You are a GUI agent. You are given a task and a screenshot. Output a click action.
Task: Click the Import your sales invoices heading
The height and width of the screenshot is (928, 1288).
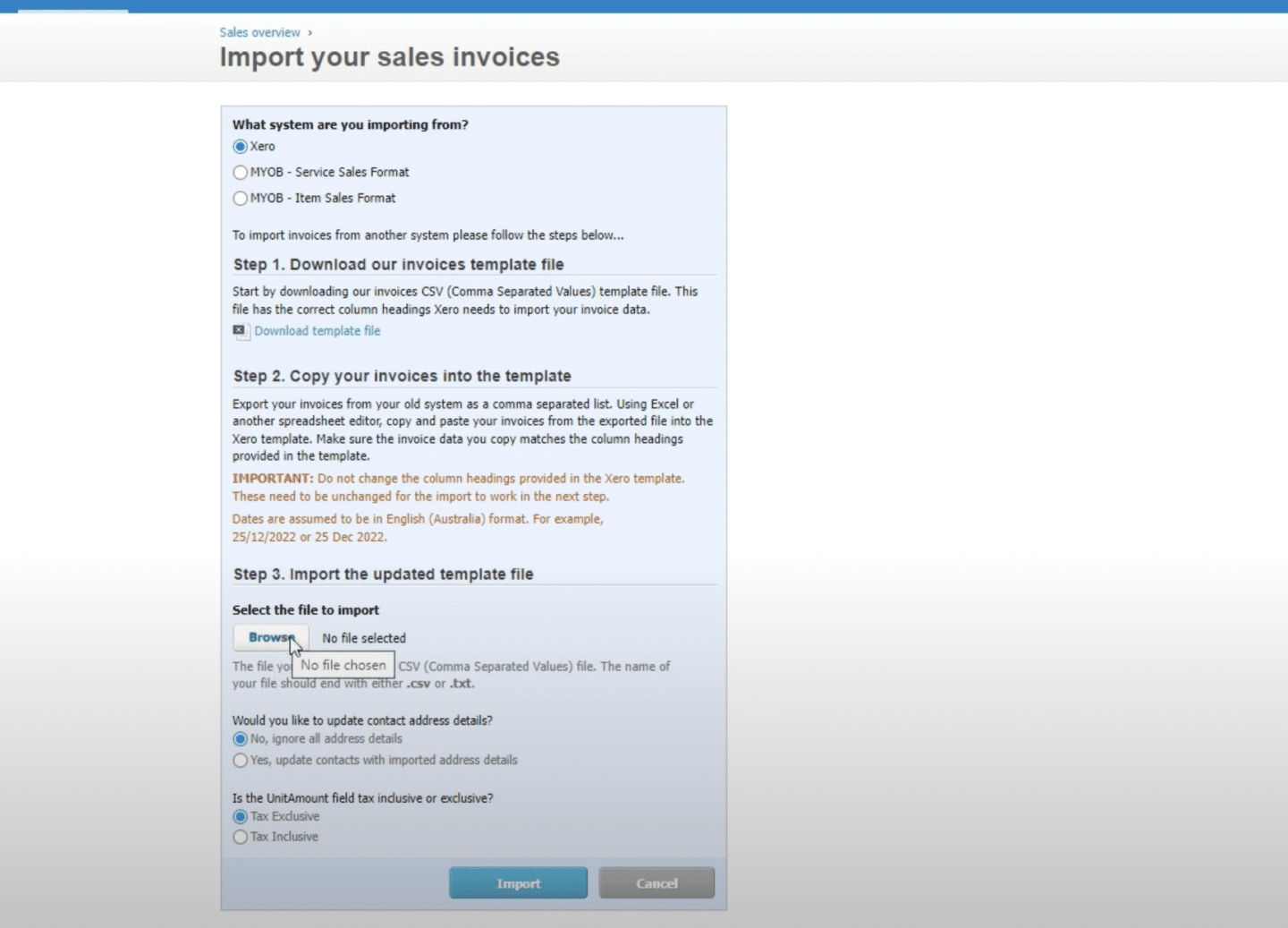[389, 56]
